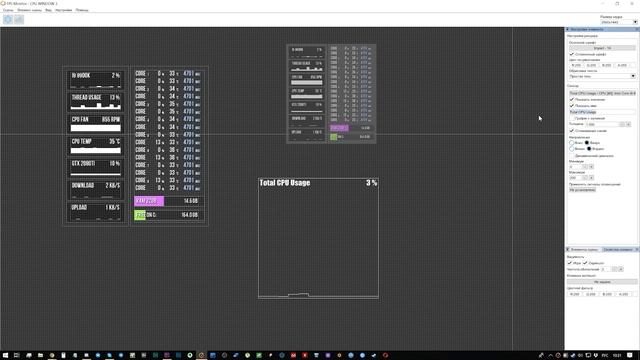Select the GTX 2080TI widget

(x=96, y=168)
